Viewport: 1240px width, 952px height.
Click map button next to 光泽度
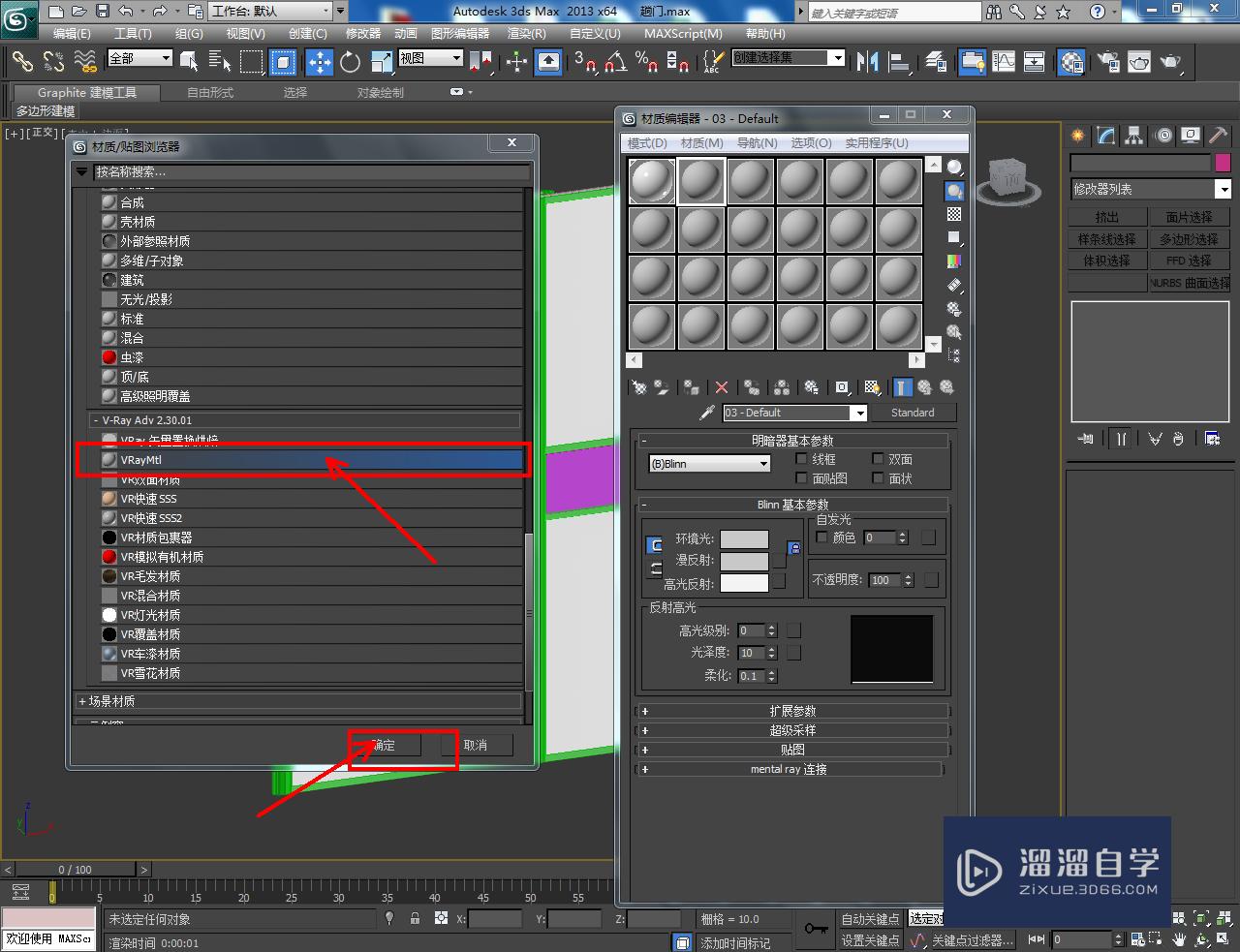(x=793, y=653)
